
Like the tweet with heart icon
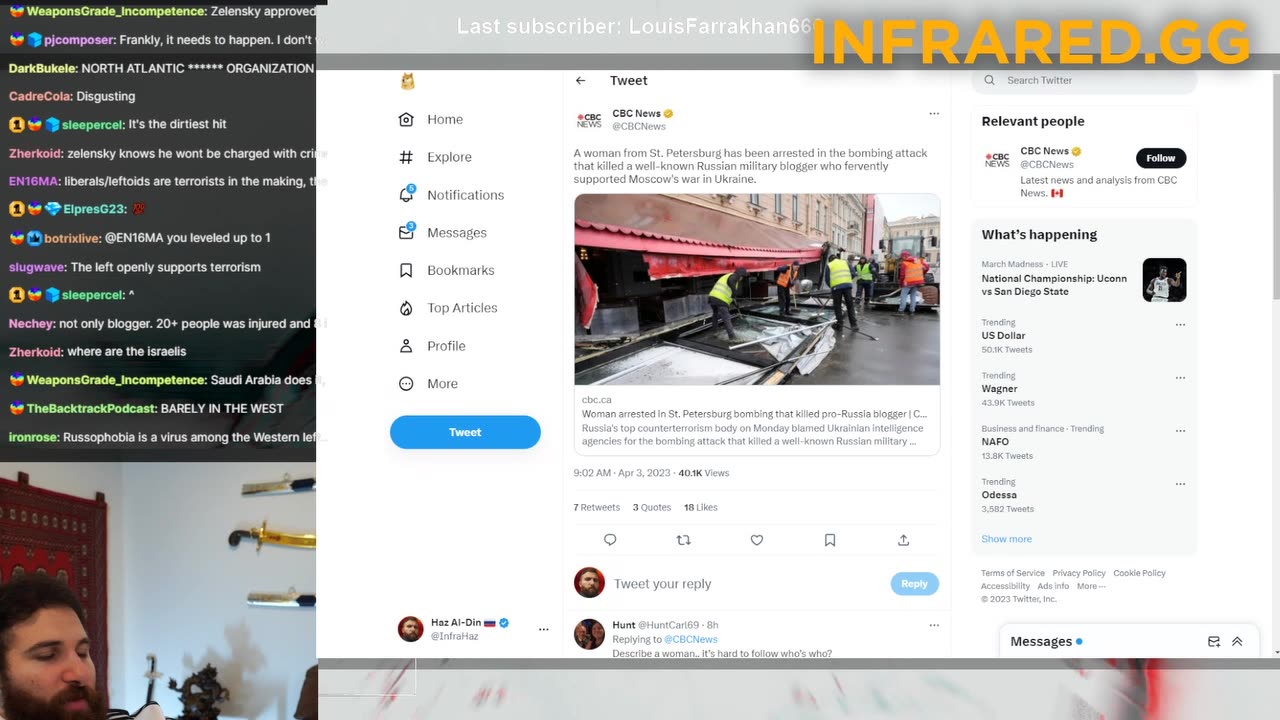coord(757,540)
